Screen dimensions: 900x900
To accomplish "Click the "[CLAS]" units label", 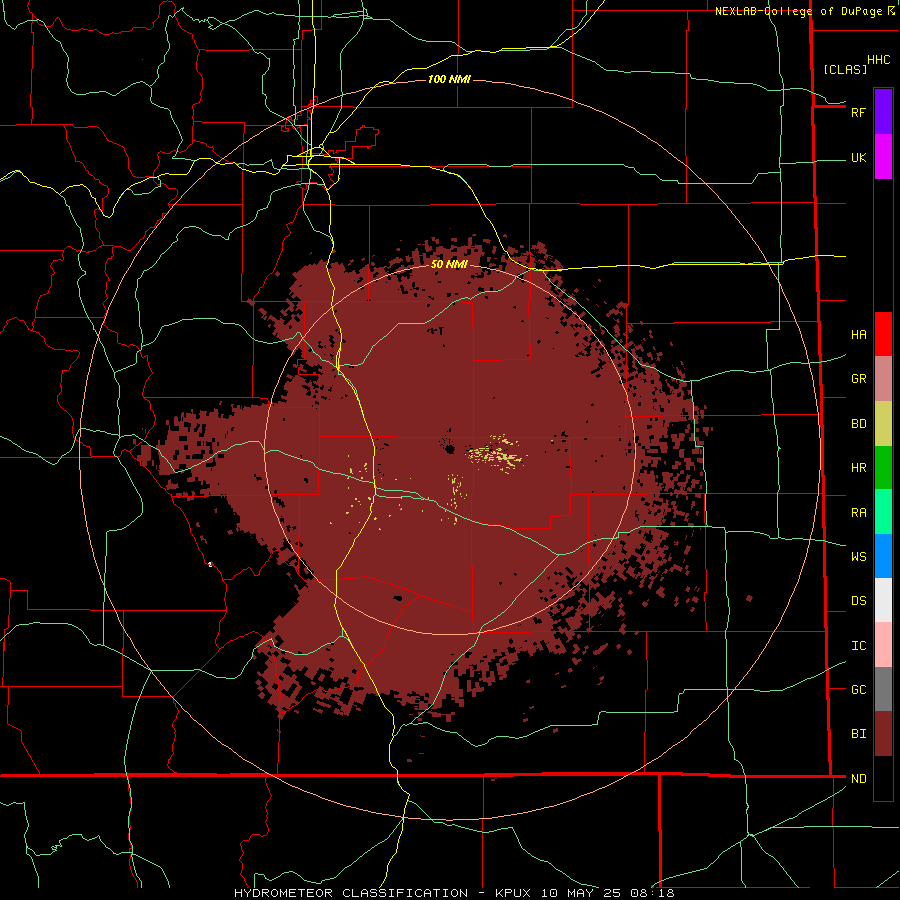I will click(845, 69).
